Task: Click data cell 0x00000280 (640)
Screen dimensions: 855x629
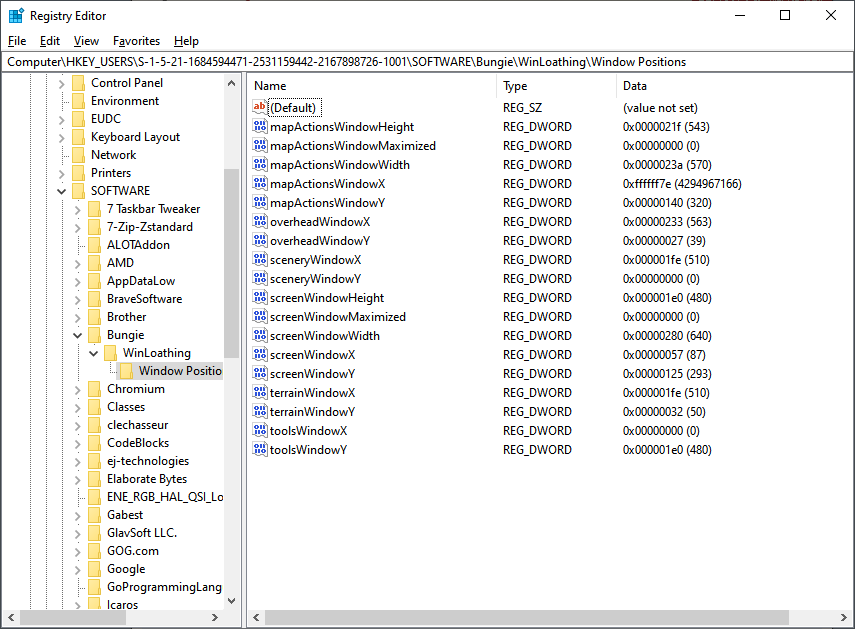Action: point(667,336)
